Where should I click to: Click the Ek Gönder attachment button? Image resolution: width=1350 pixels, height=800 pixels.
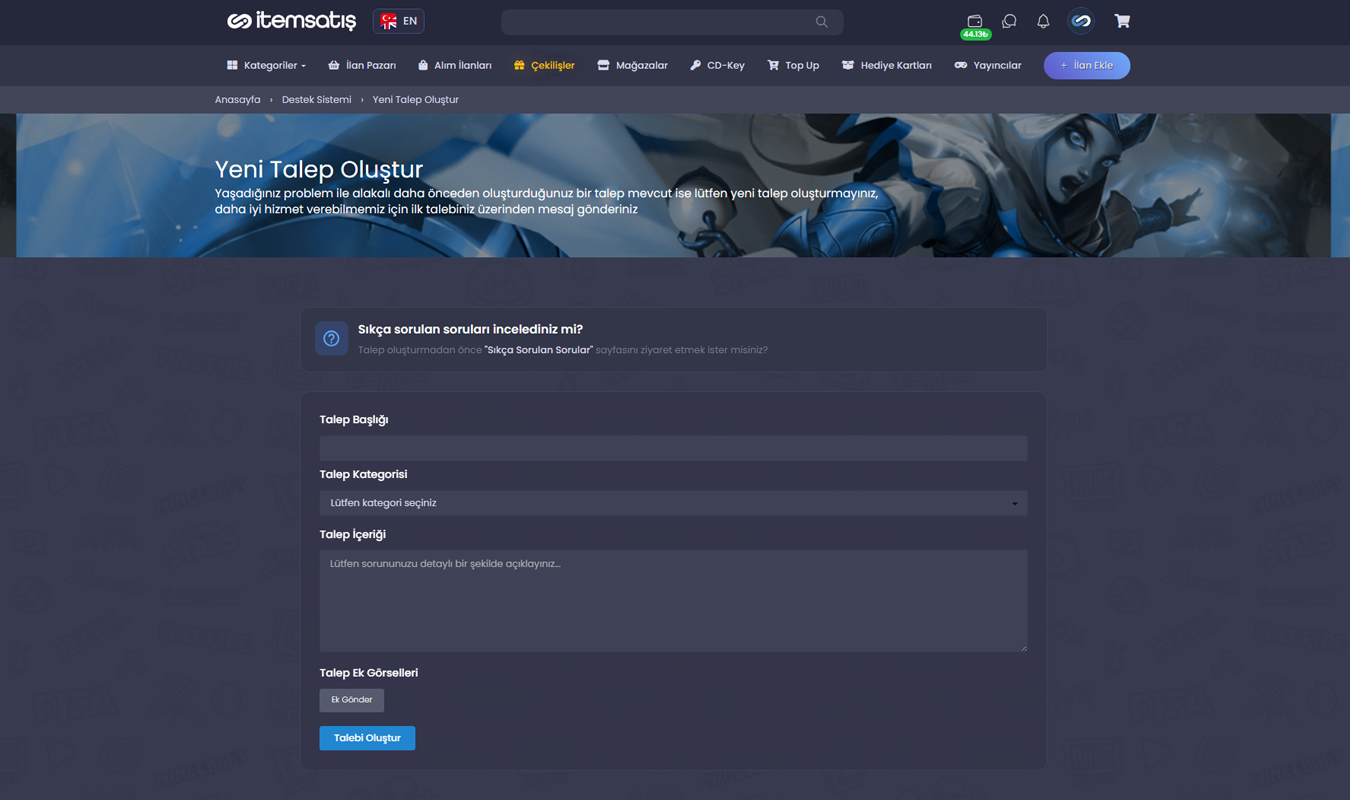[x=352, y=700]
